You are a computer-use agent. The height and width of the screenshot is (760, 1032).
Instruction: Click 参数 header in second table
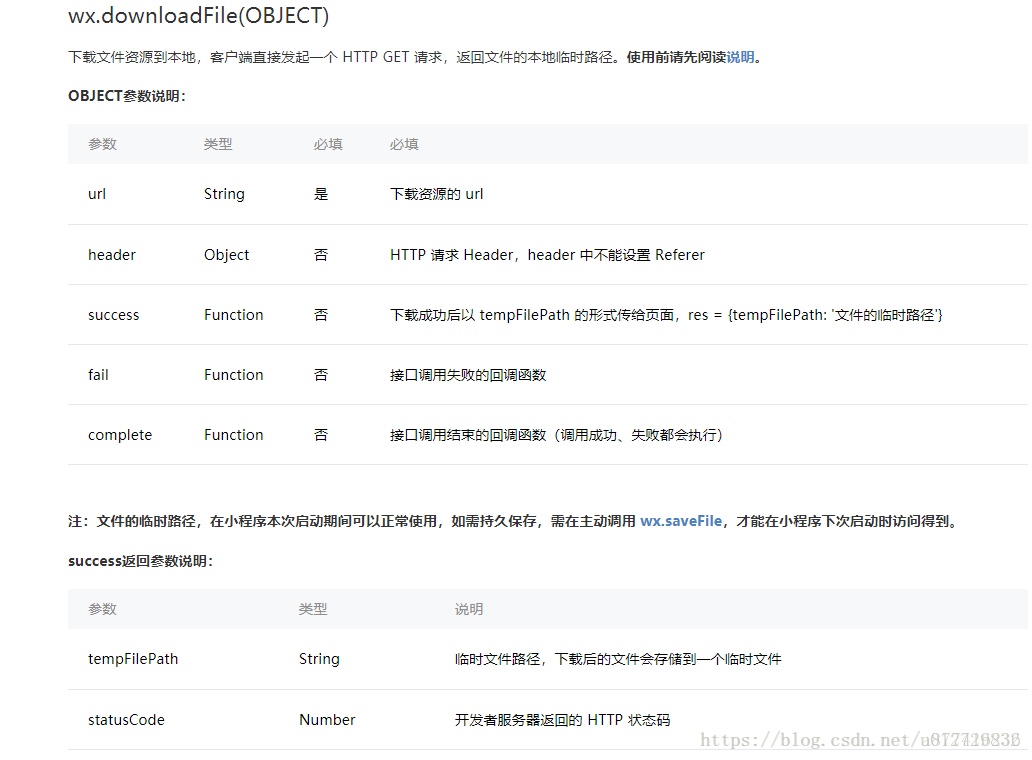[x=102, y=609]
